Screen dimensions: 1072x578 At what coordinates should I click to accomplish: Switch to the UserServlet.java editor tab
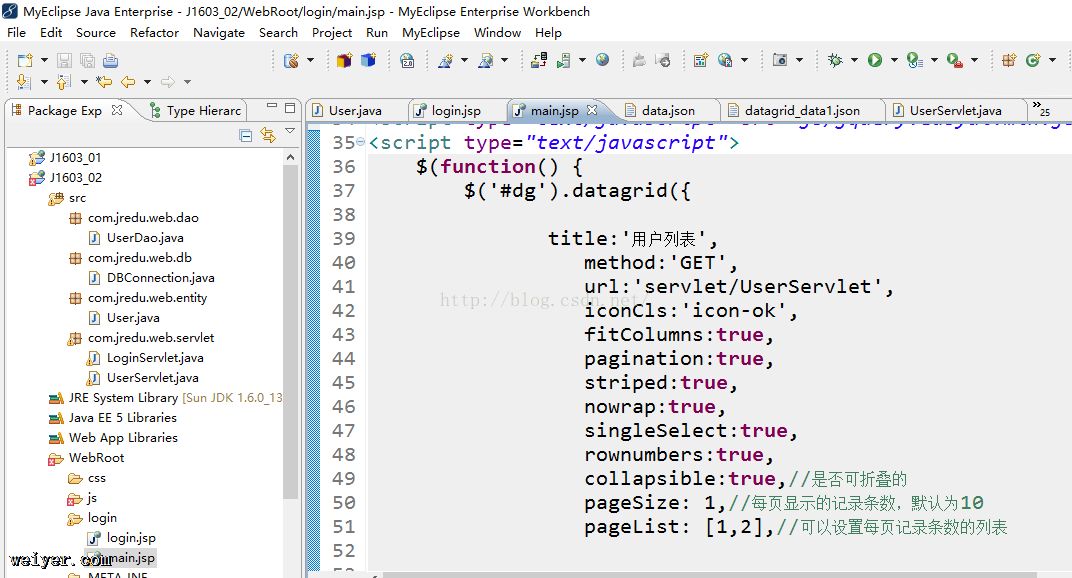[x=955, y=110]
